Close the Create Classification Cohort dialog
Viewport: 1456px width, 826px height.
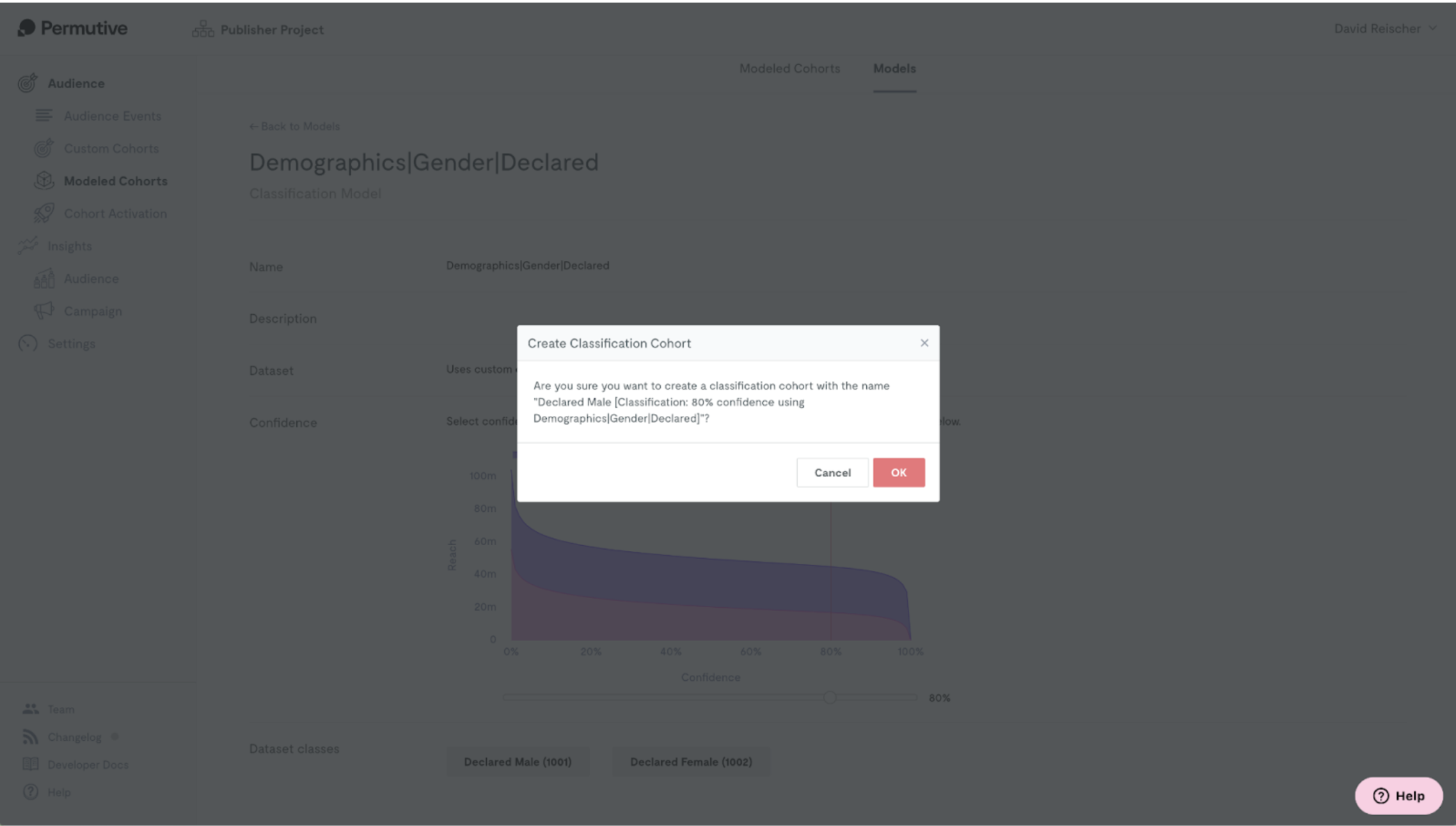click(924, 343)
